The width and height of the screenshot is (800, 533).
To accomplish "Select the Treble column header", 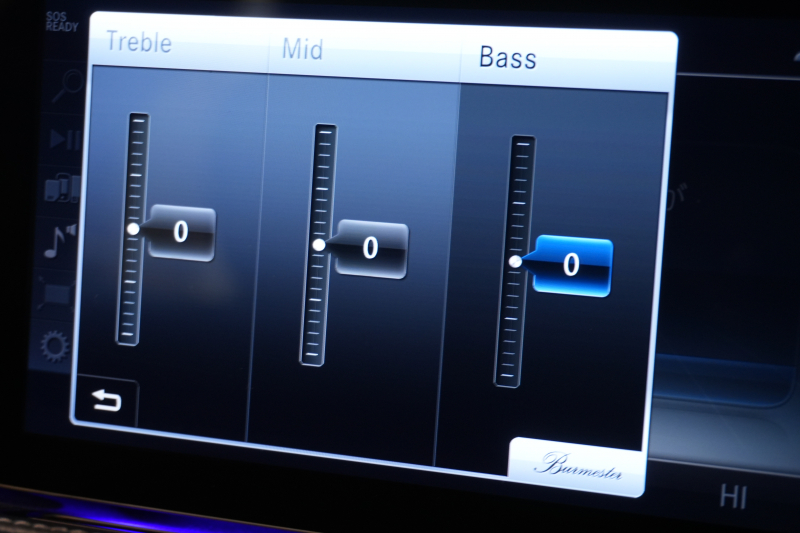I will tap(138, 42).
